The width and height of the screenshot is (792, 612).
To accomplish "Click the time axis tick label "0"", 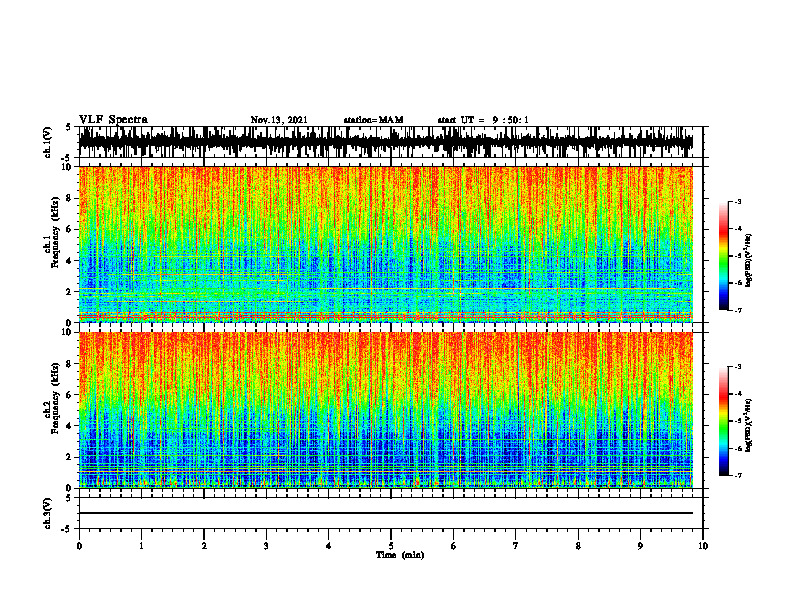I will pyautogui.click(x=79, y=546).
